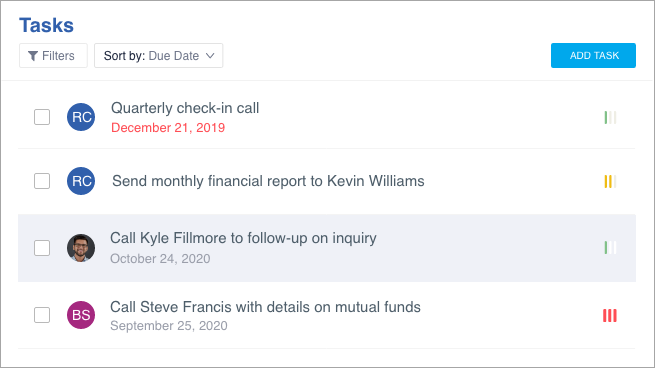Mark Send monthly financial report task complete
The image size is (655, 368).
point(42,181)
